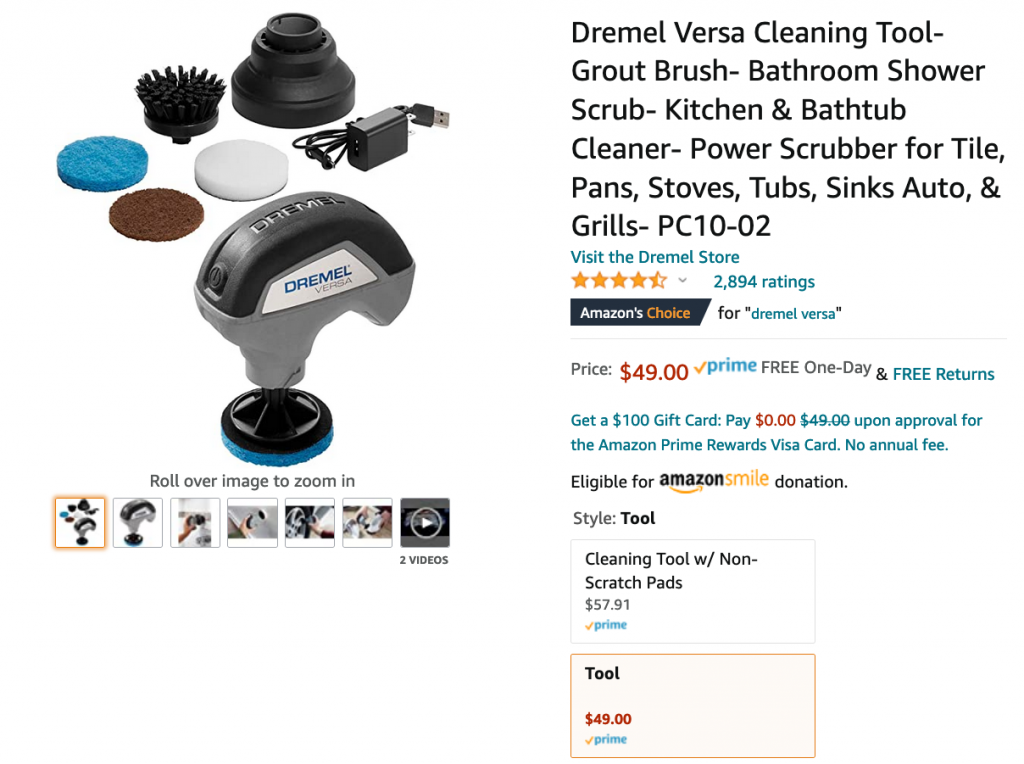Click the prime logo beside the price
1024x764 pixels.
725,367
